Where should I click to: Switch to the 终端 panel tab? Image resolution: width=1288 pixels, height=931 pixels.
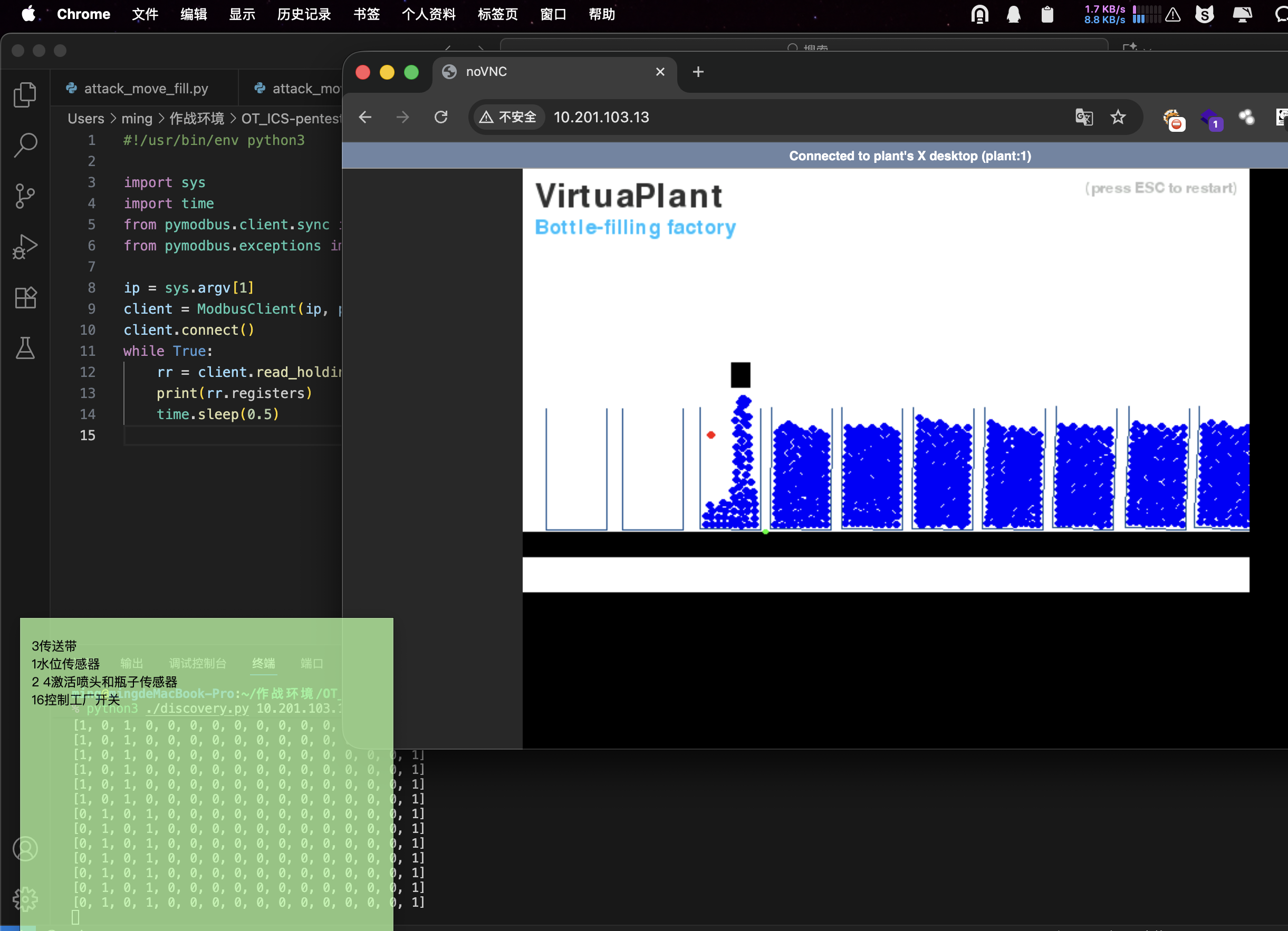coord(264,663)
